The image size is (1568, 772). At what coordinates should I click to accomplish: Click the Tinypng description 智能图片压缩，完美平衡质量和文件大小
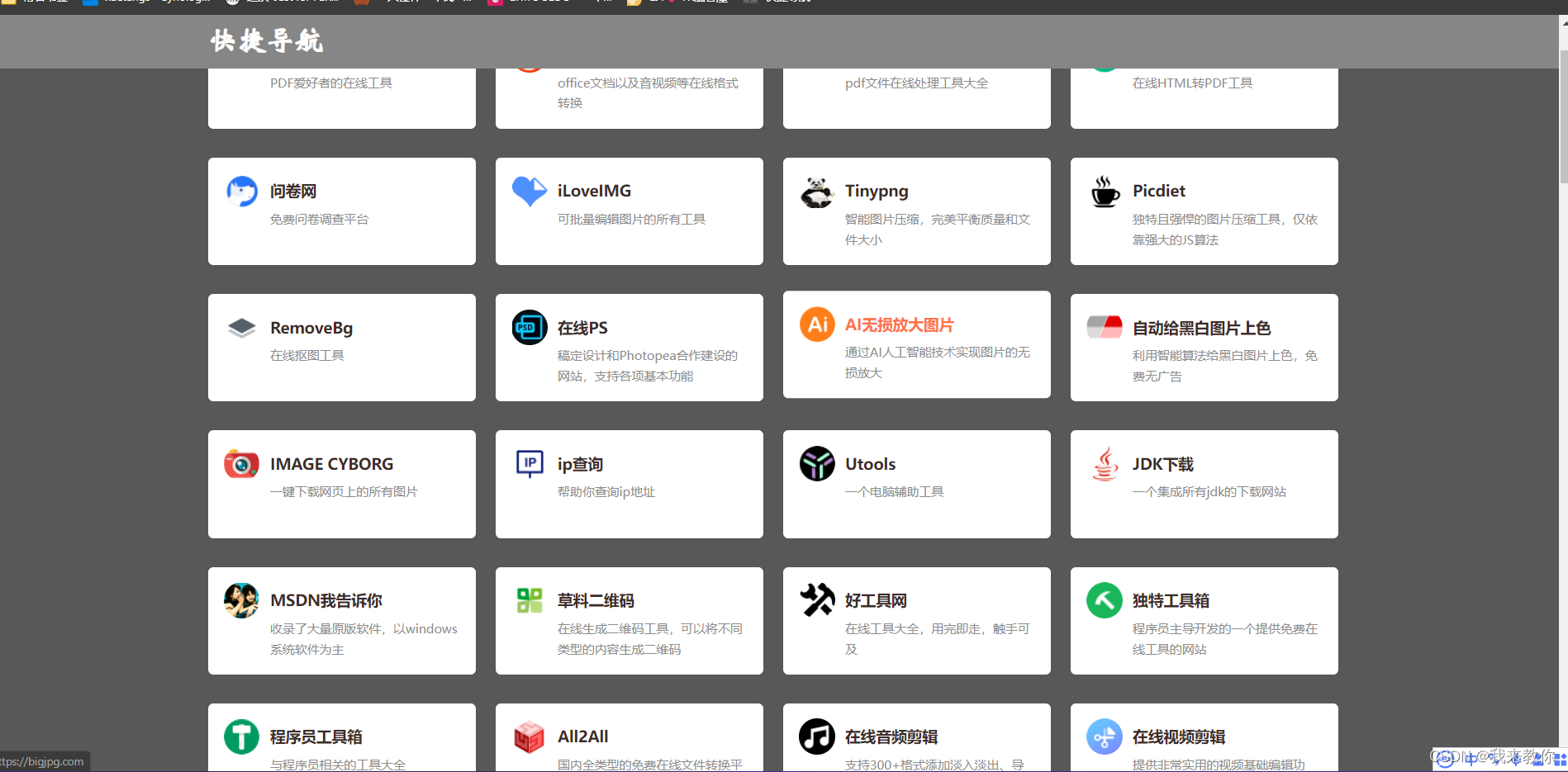(x=938, y=230)
